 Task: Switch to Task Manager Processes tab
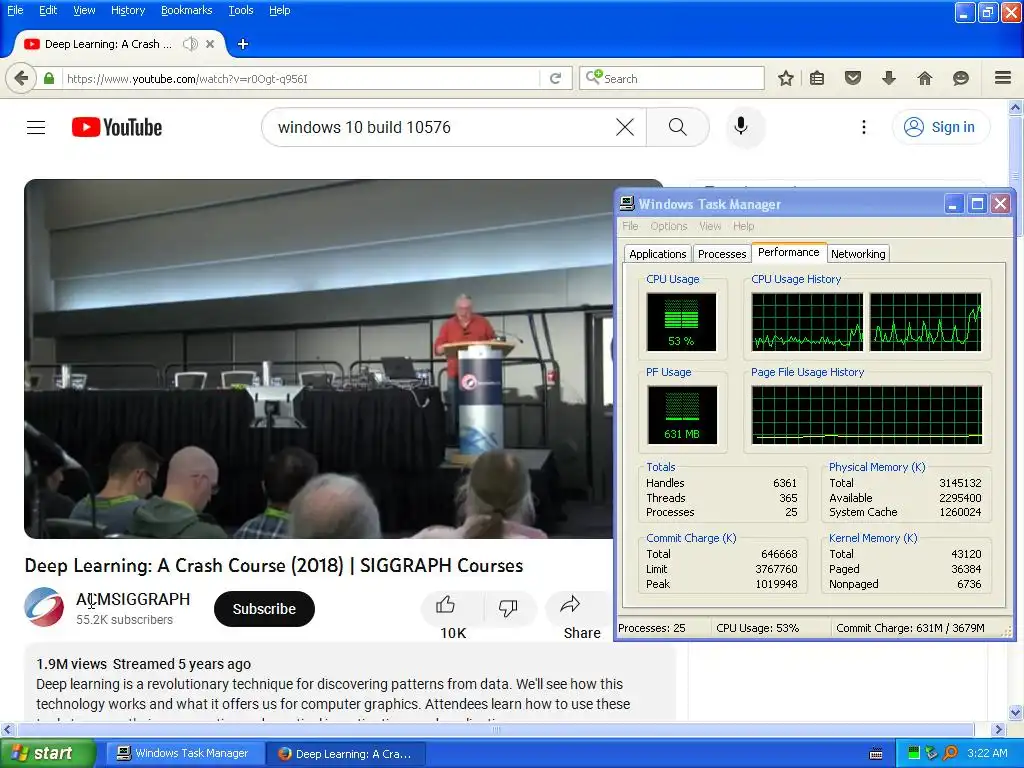(722, 254)
